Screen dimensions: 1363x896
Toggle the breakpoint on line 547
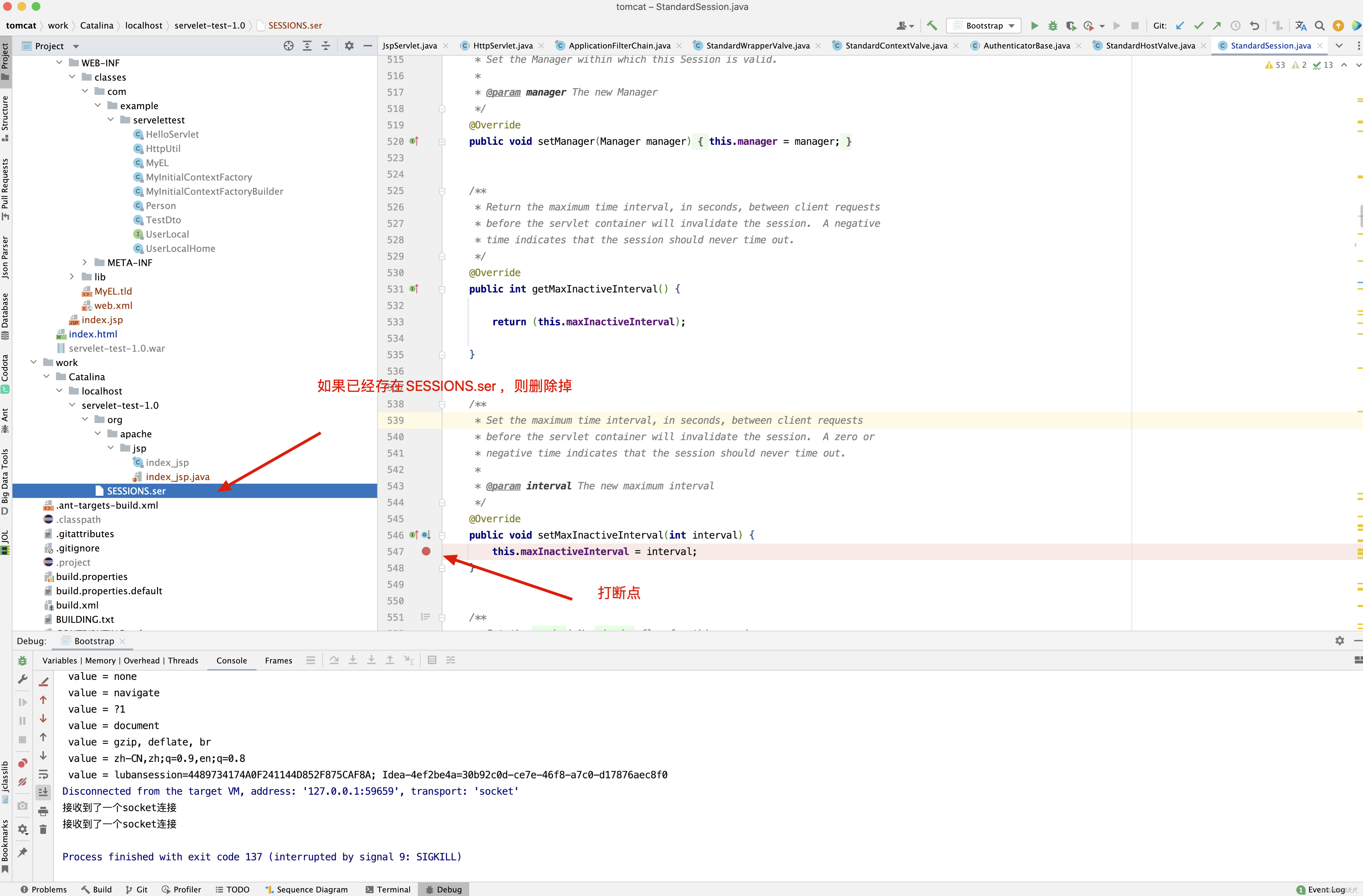(426, 551)
